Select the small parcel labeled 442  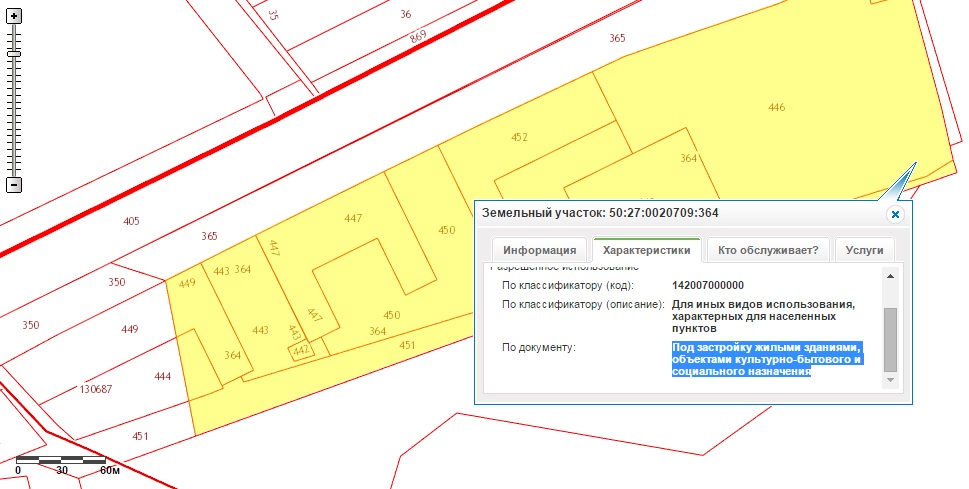(x=301, y=350)
